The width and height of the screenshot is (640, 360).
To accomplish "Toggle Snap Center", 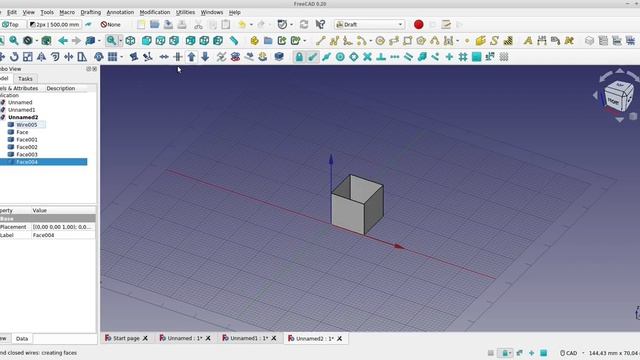I will (x=340, y=57).
